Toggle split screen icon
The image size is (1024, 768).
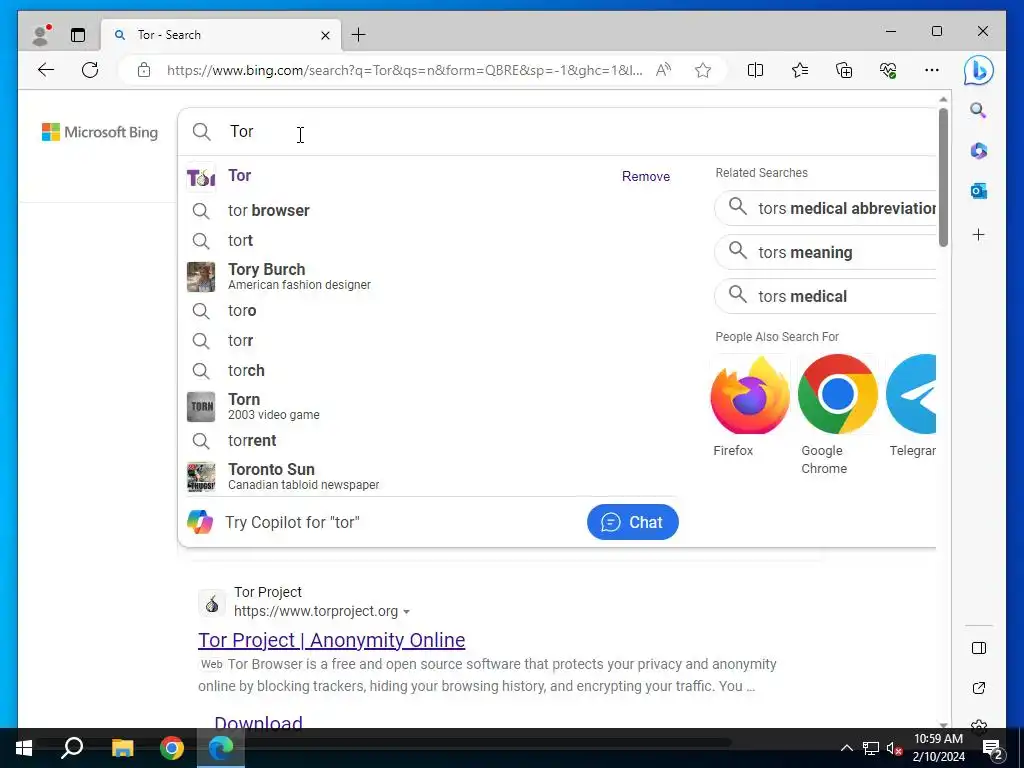pos(755,70)
